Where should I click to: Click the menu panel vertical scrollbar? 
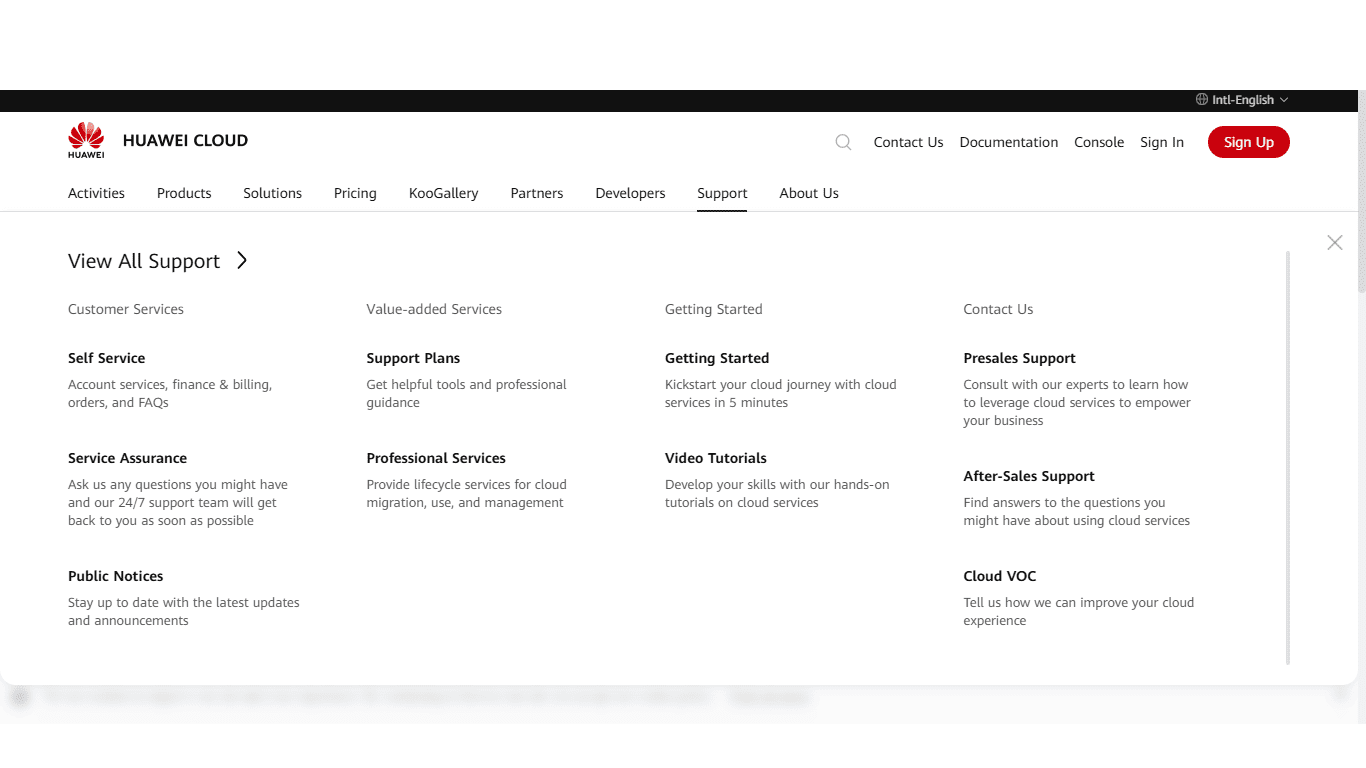(x=1288, y=458)
